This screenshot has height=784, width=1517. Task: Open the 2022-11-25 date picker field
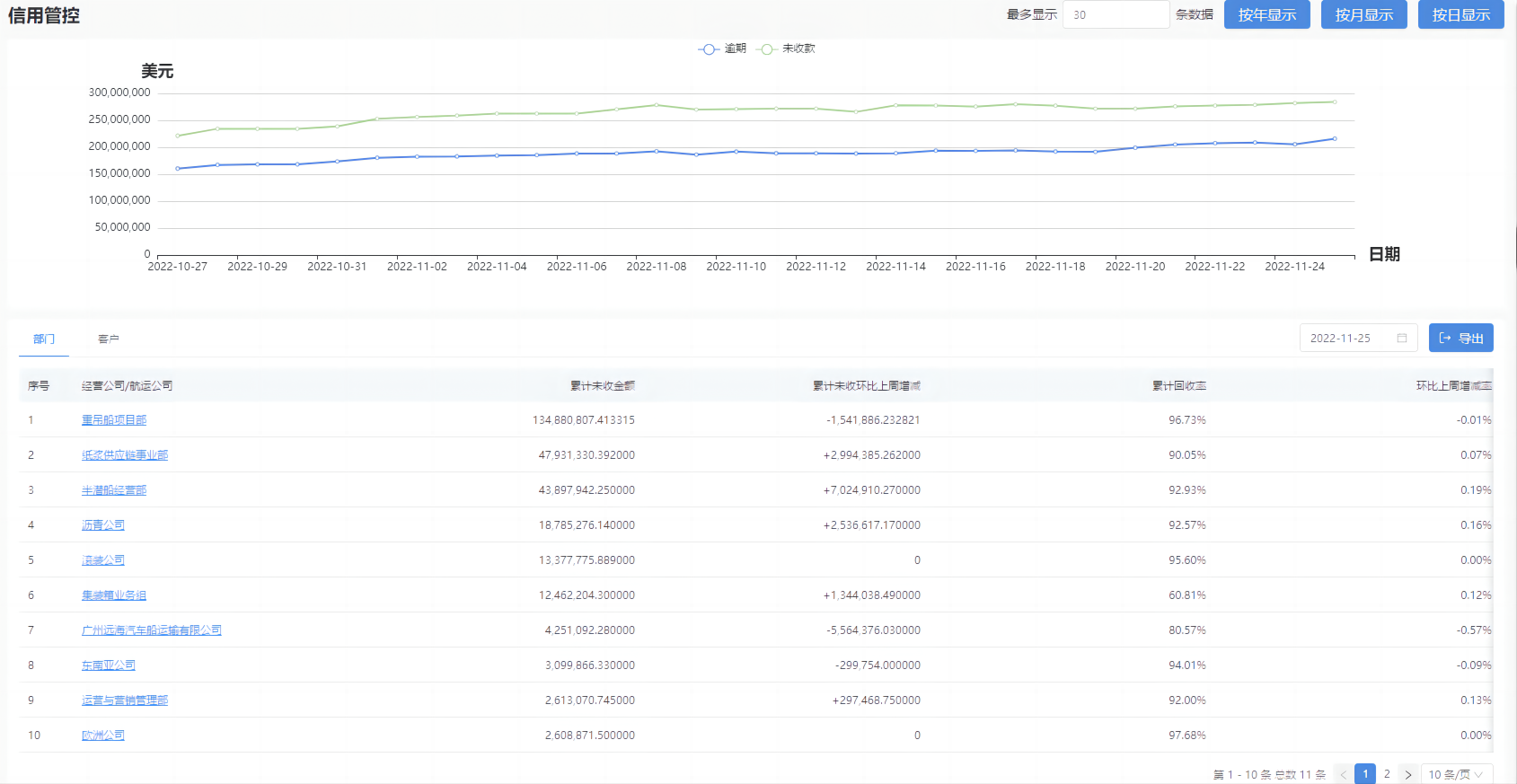click(1358, 338)
